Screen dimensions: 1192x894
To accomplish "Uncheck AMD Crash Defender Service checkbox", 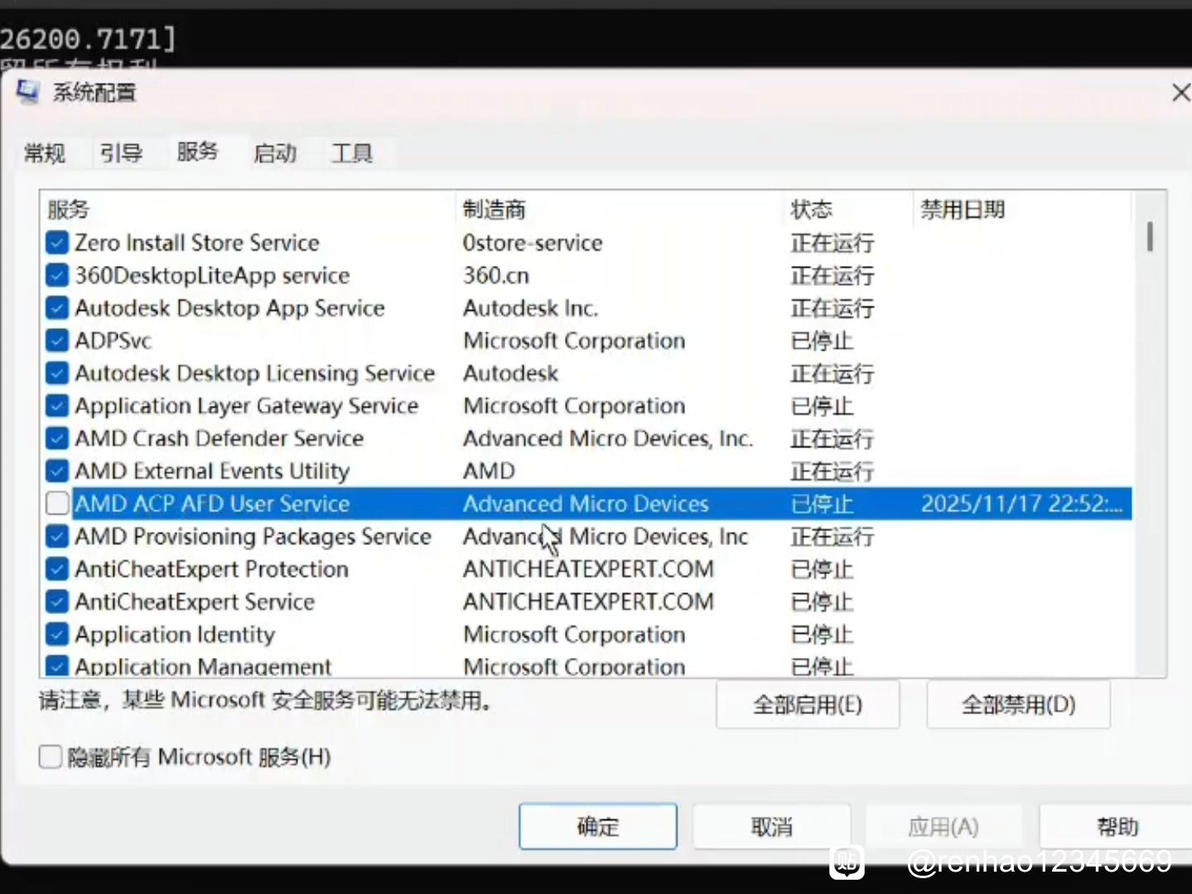I will (x=57, y=439).
